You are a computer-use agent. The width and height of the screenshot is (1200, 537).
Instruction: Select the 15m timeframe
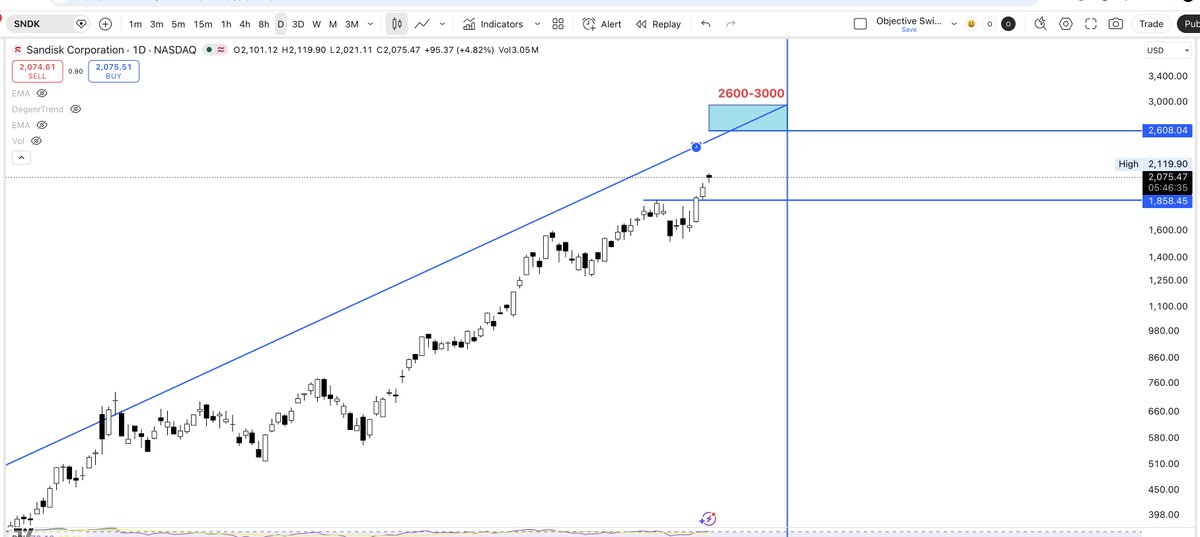click(203, 24)
